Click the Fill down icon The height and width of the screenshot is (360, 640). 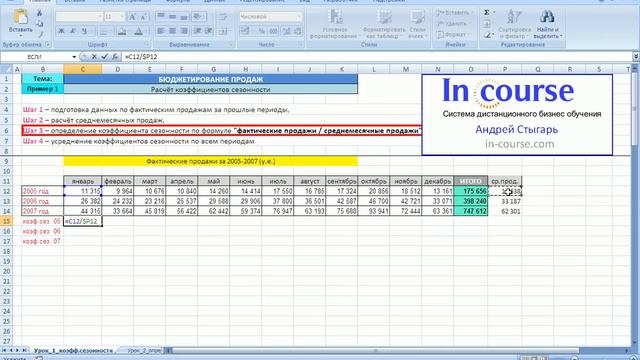487,24
